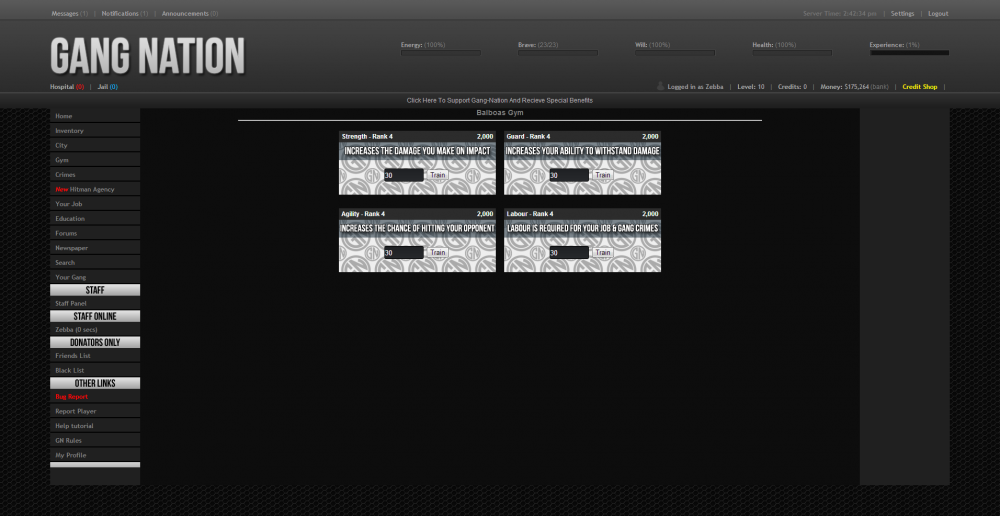Open Hitman Agency from the sidebar
The image size is (1000, 516).
(90, 189)
